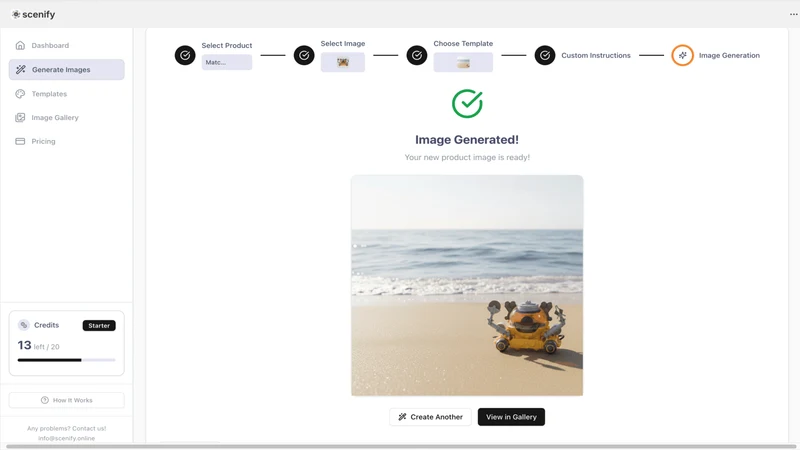Viewport: 800px width, 450px height.
Task: Click the Choose Template step checkmark circle
Action: (417, 55)
